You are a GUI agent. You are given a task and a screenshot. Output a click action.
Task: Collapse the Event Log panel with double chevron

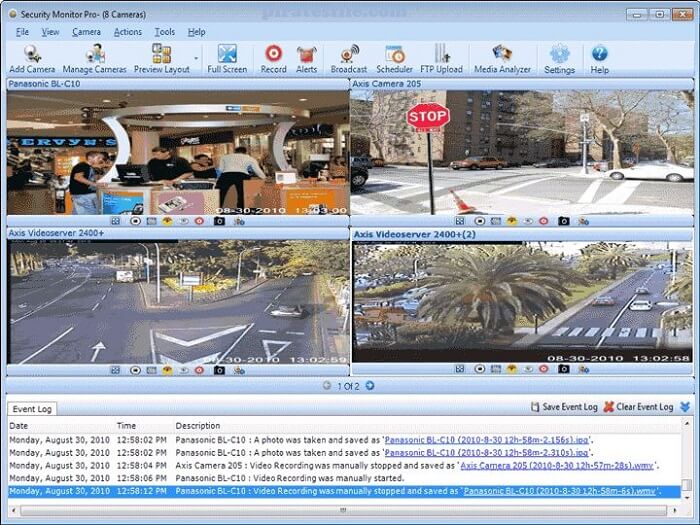coord(685,407)
